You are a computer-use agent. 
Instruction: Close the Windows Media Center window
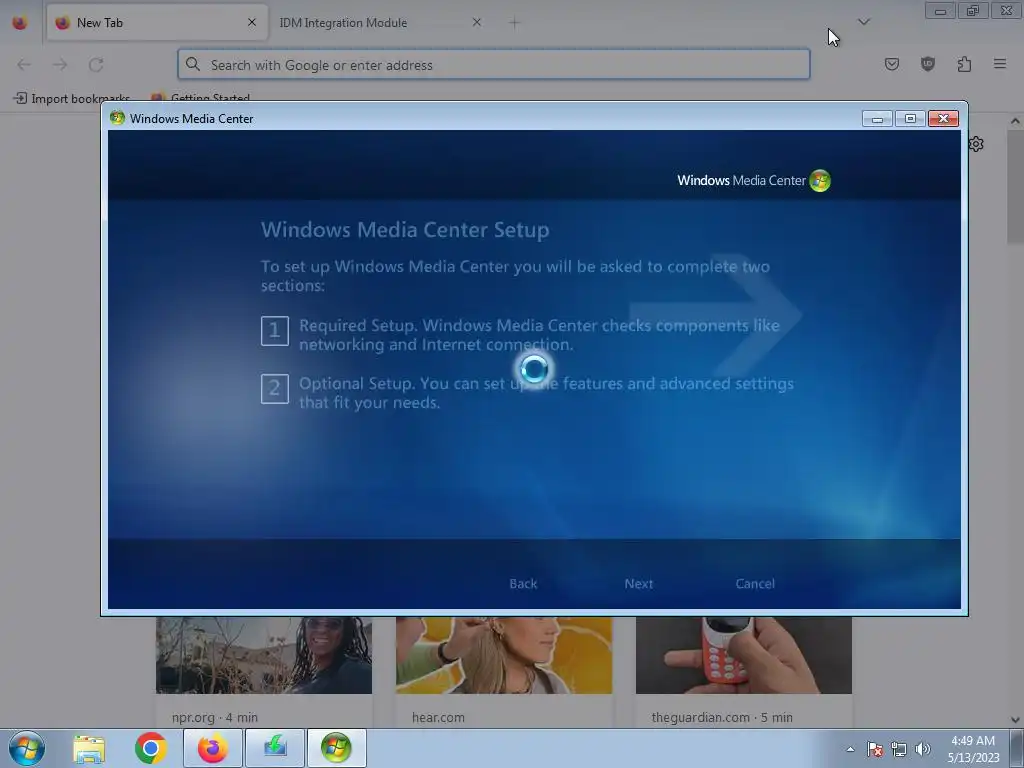click(943, 119)
